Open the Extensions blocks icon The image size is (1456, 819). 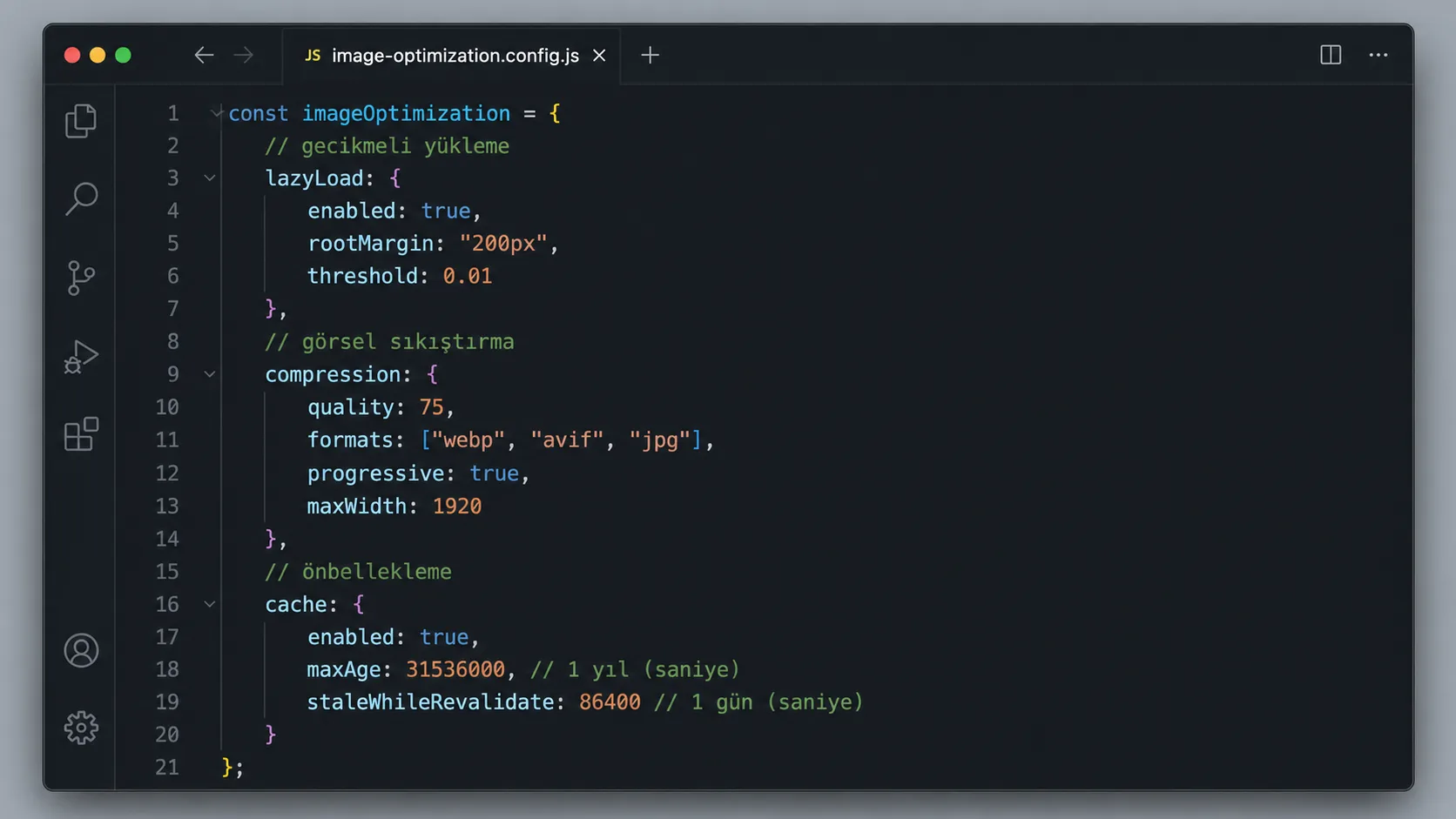tap(81, 433)
